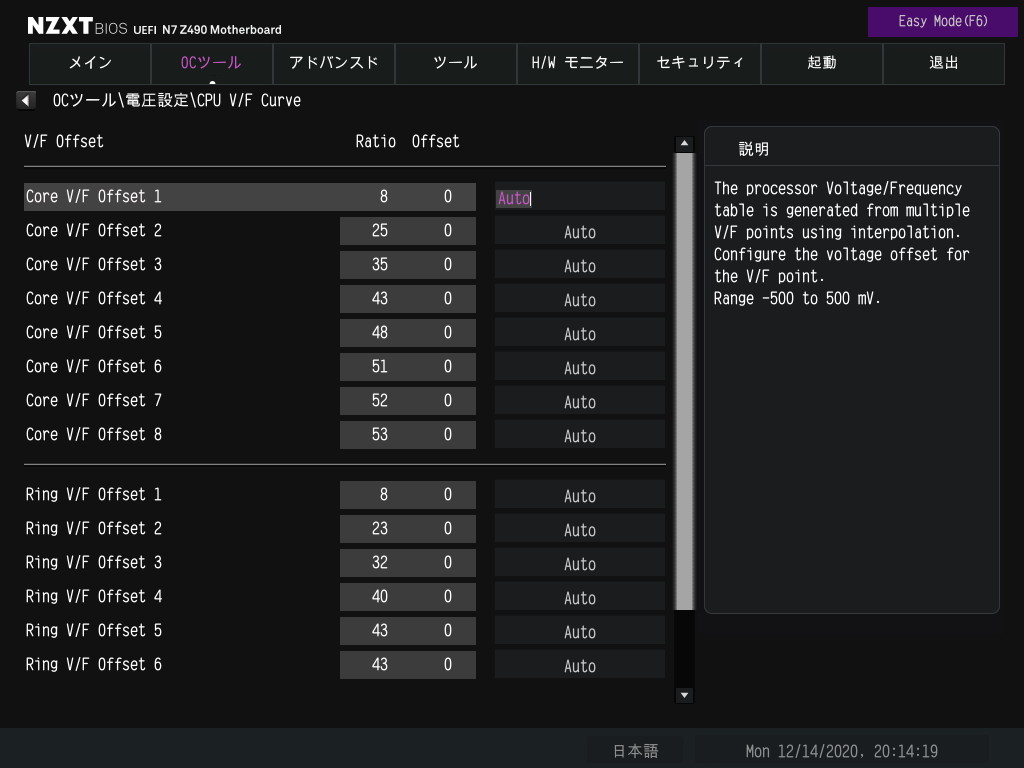Open the ツール tab
The image size is (1024, 768).
456,63
